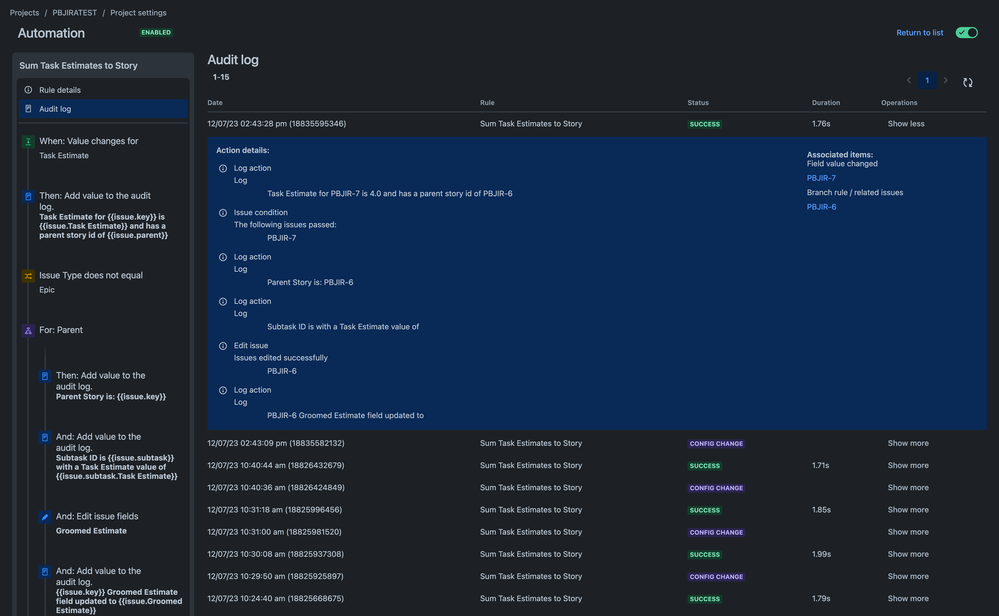Select page 1 in the pagination
Screen dimensions: 999x616
pyautogui.click(x=927, y=80)
